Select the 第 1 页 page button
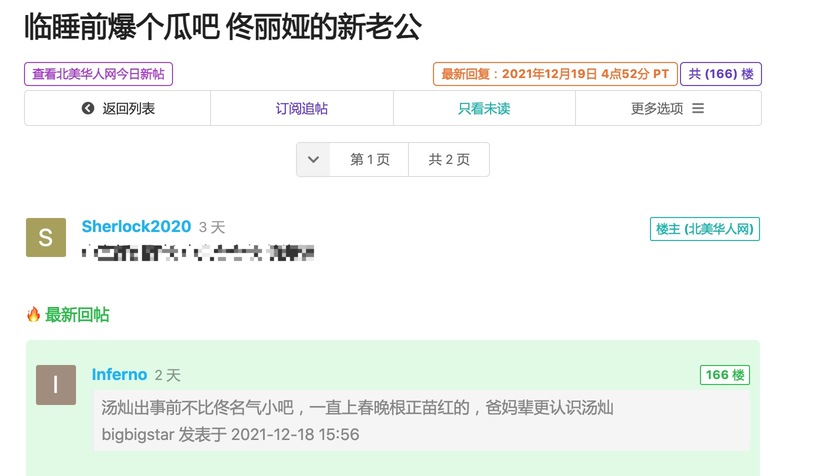The height and width of the screenshot is (476, 839). pyautogui.click(x=369, y=160)
